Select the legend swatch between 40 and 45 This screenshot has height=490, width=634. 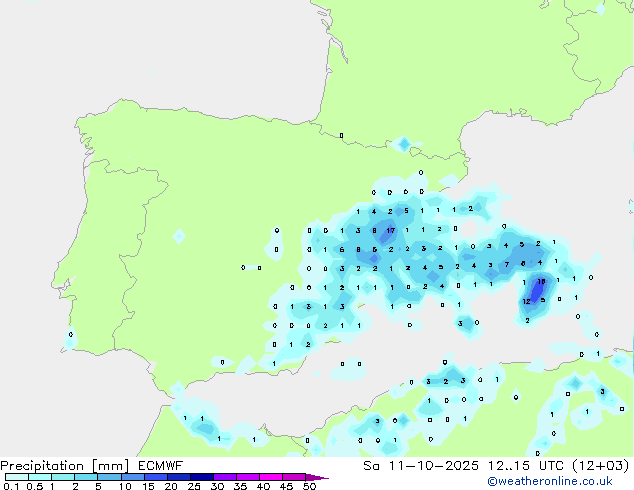[x=271, y=477]
